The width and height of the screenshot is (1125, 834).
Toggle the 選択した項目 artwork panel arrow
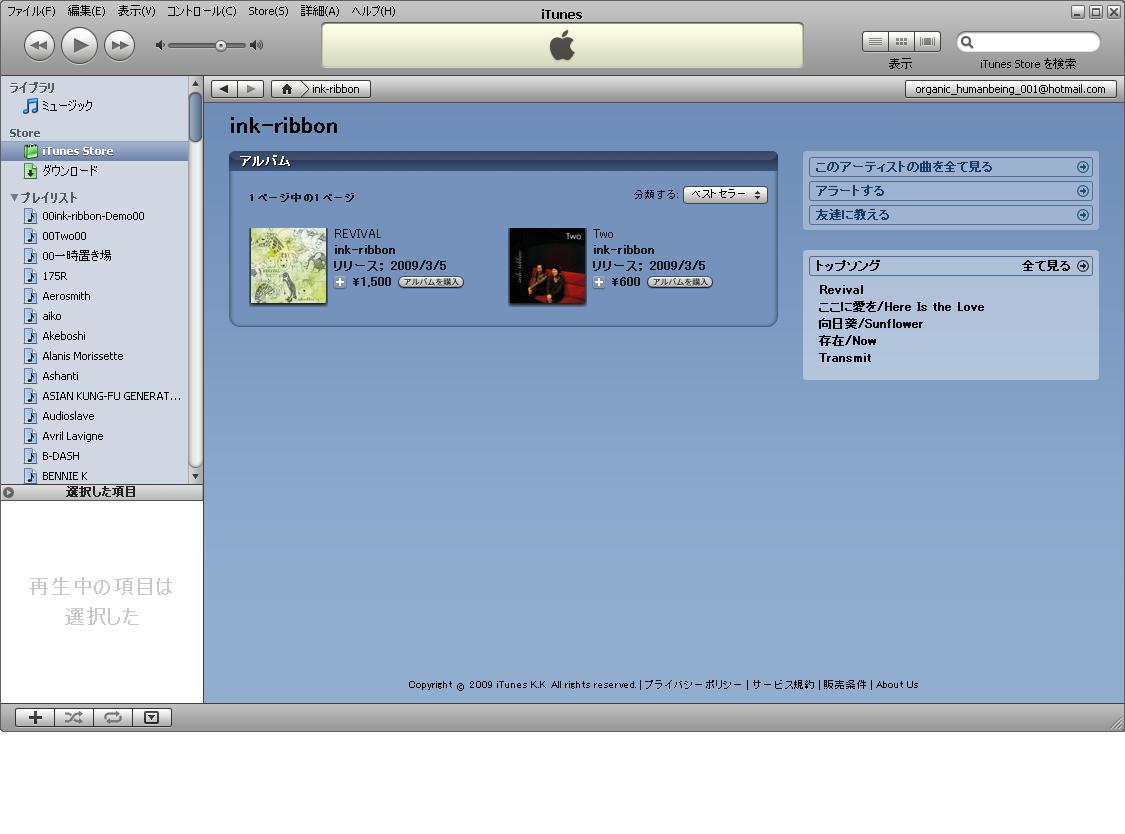click(9, 492)
